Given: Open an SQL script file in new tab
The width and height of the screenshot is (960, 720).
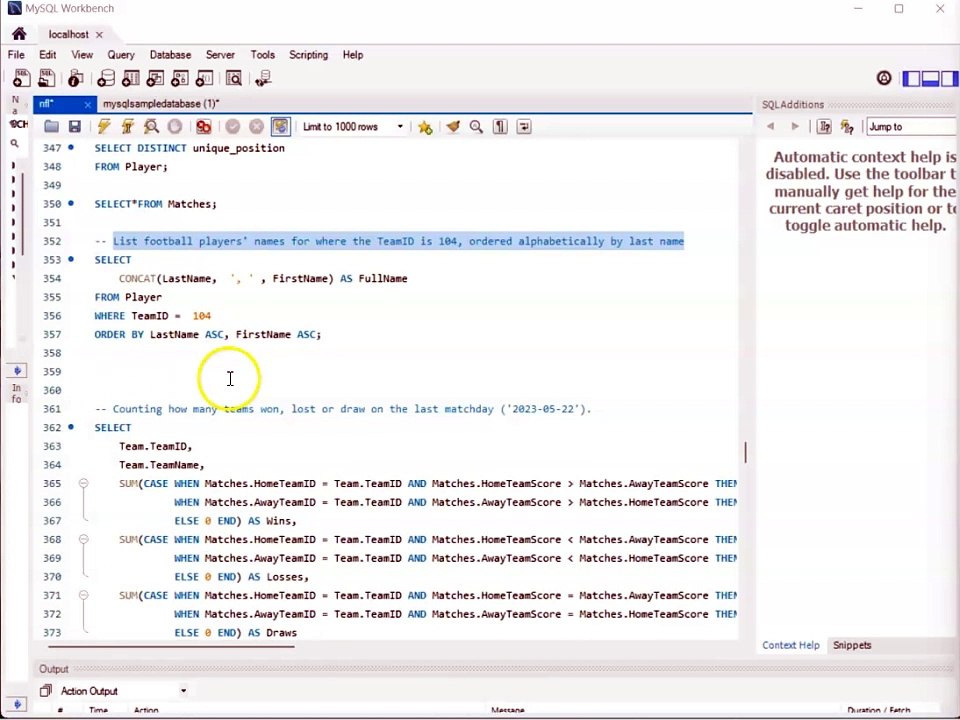Looking at the screenshot, I should pyautogui.click(x=47, y=78).
